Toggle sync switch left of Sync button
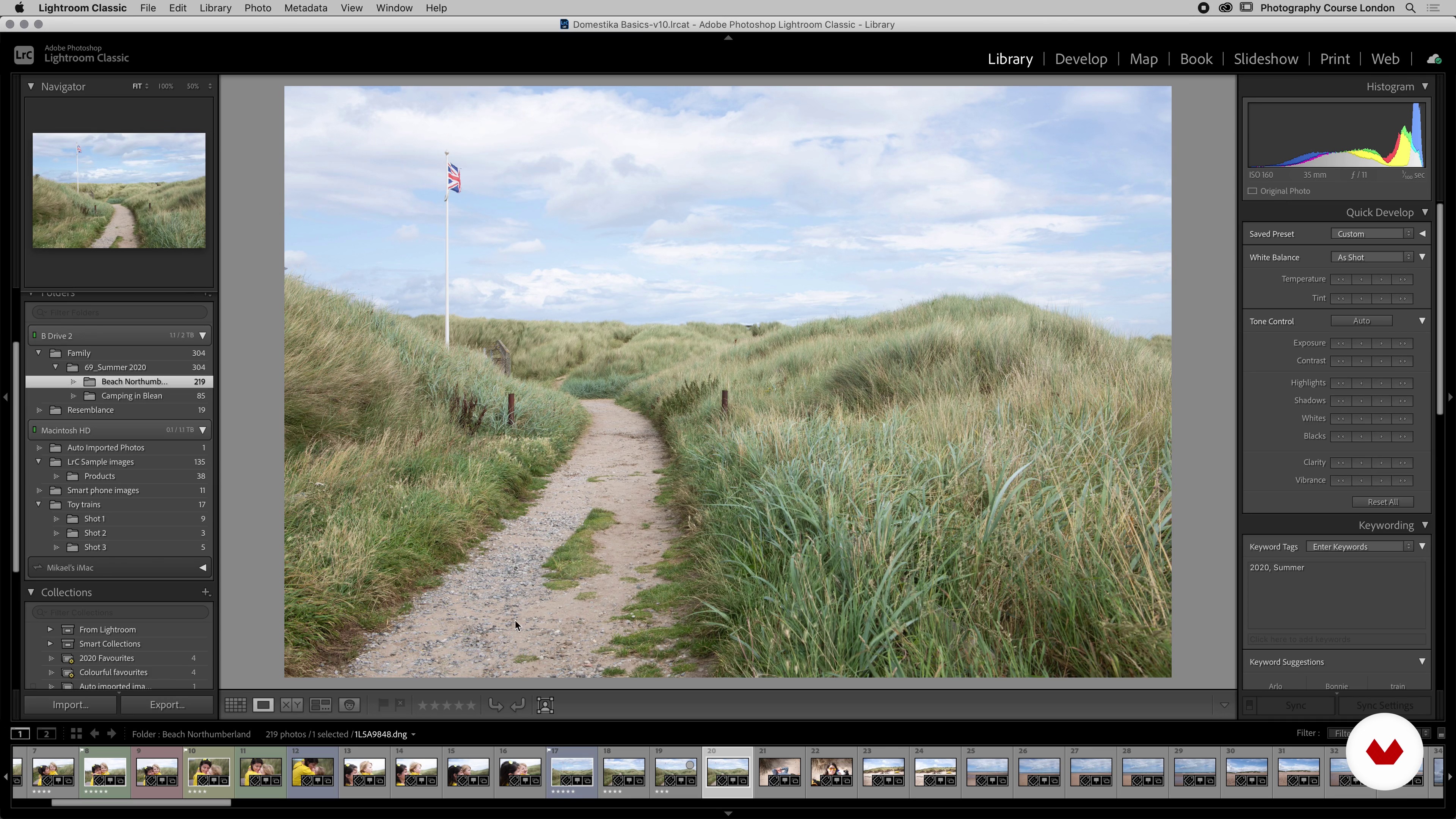 pyautogui.click(x=1250, y=705)
